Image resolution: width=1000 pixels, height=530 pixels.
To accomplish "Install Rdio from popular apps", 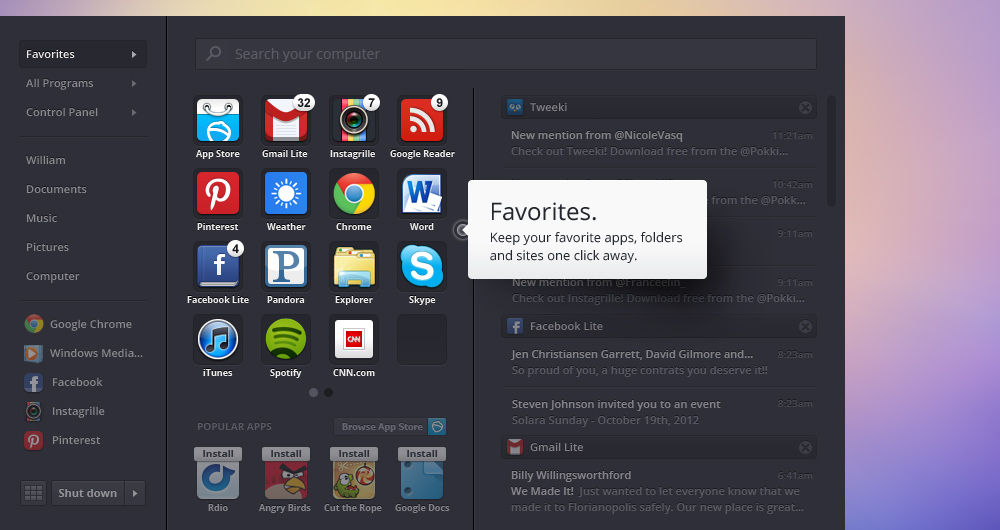I will tap(217, 480).
